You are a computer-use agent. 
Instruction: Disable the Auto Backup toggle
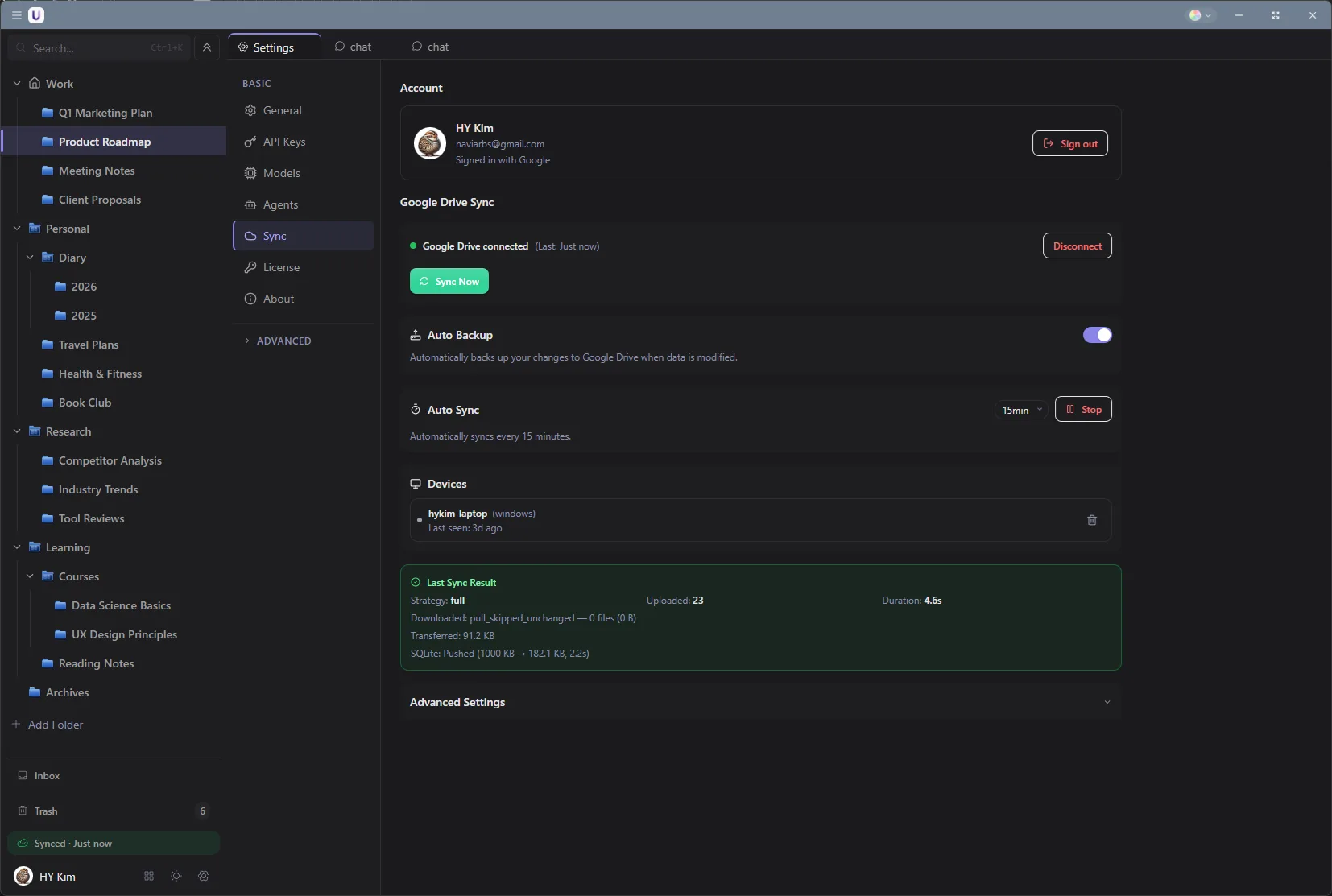[x=1098, y=335]
